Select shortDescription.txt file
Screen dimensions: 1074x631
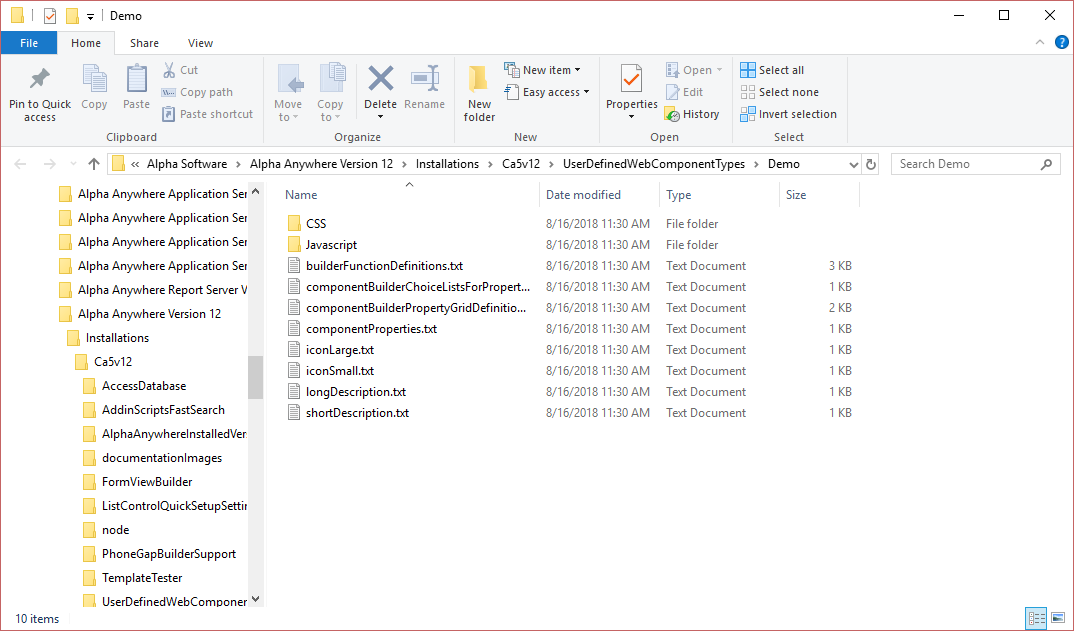coord(357,413)
